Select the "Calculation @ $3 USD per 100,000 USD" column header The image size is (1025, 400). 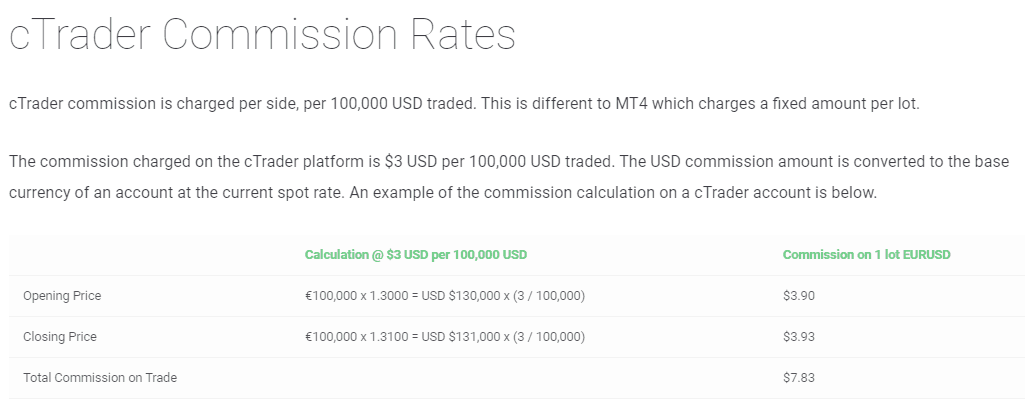[416, 255]
